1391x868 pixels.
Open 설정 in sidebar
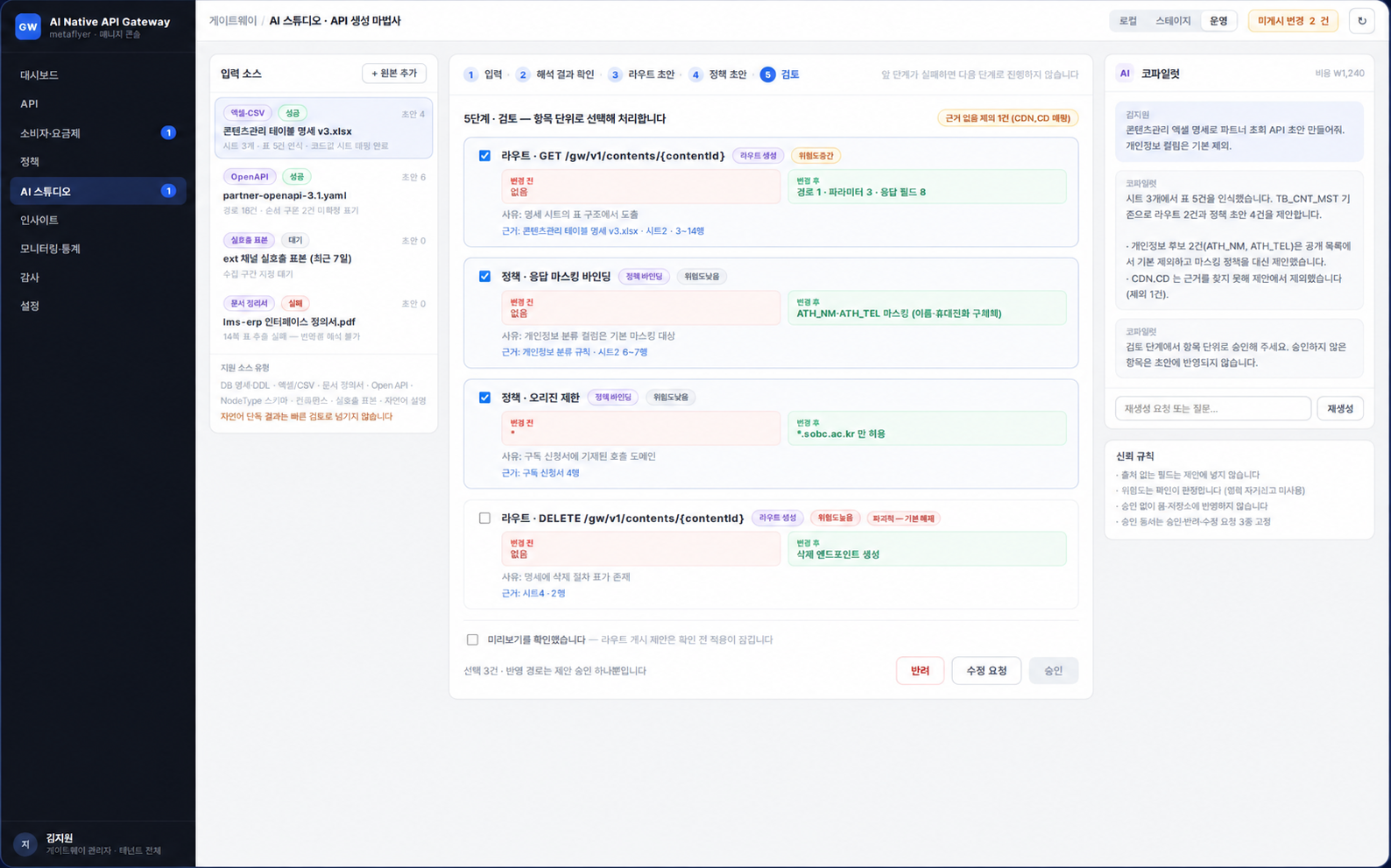98,306
